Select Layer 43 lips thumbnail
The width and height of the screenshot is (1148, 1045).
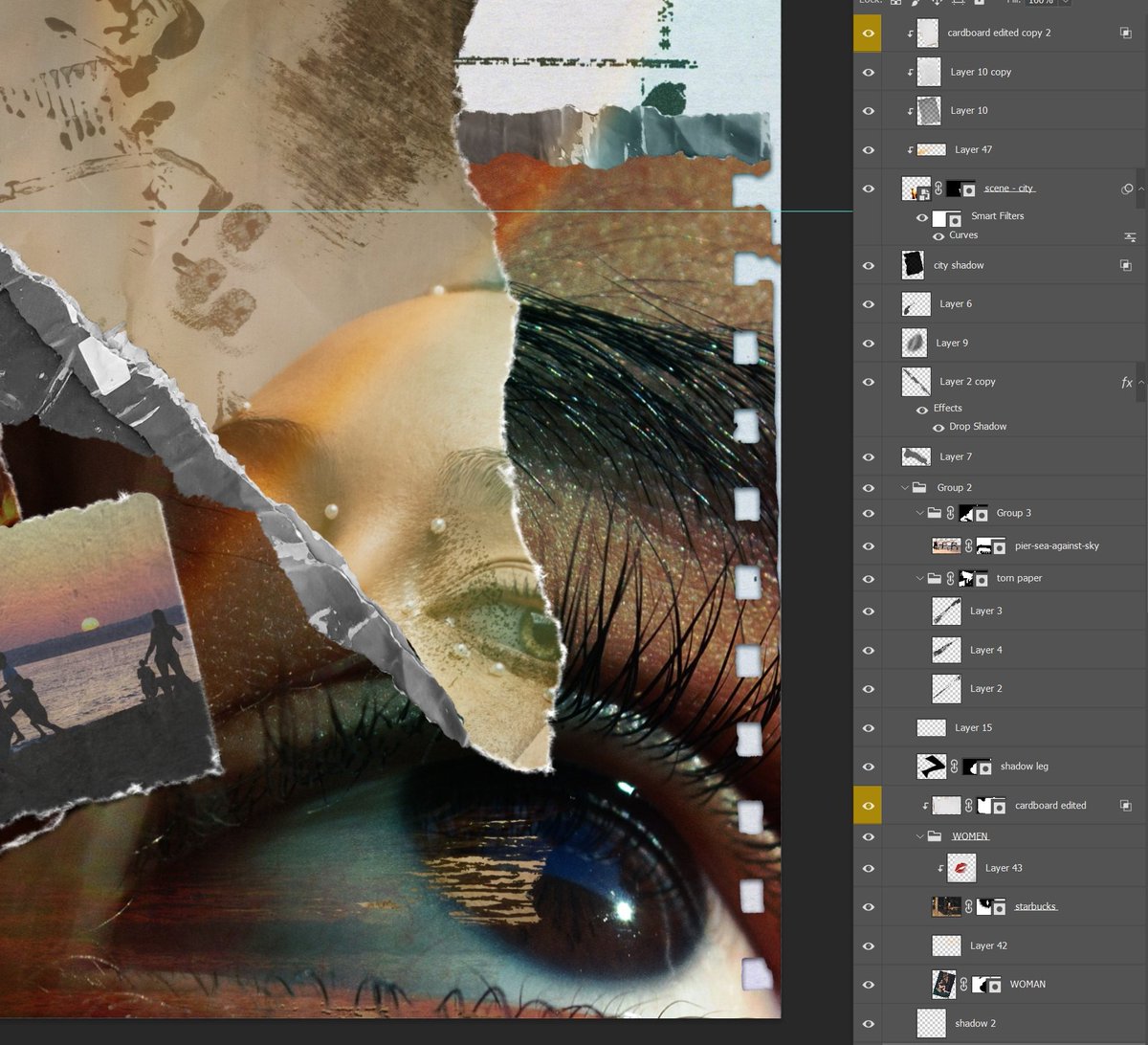(x=961, y=868)
